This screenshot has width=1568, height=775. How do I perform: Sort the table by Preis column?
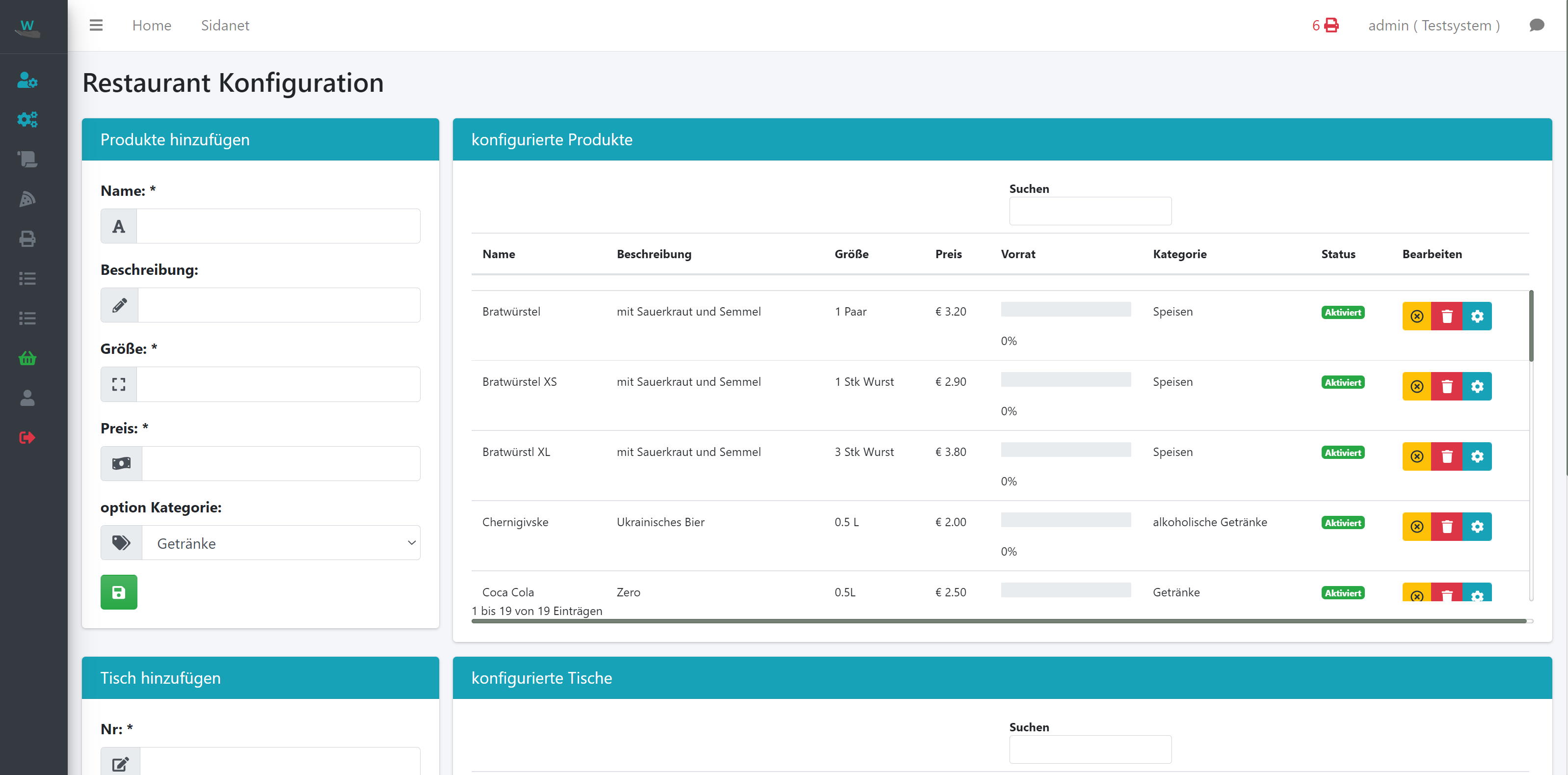[948, 254]
